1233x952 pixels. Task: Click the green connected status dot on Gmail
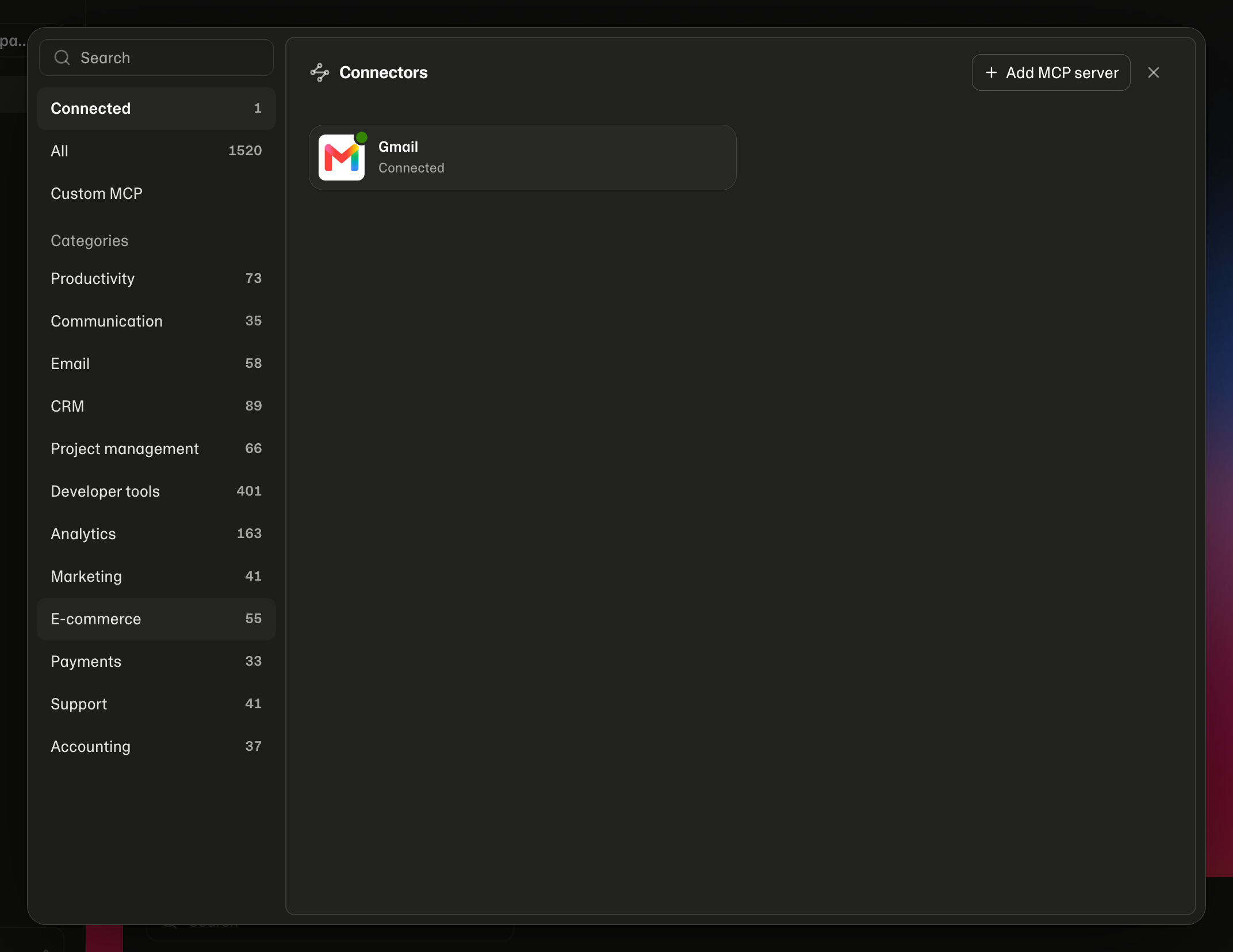pos(361,137)
